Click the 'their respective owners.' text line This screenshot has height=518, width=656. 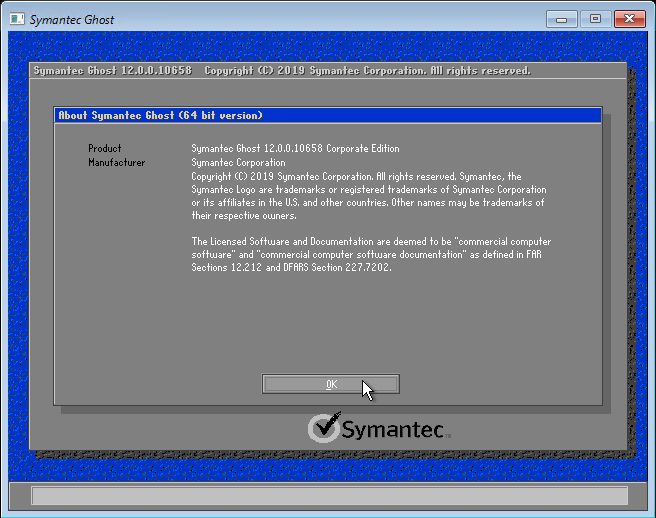pyautogui.click(x=244, y=216)
